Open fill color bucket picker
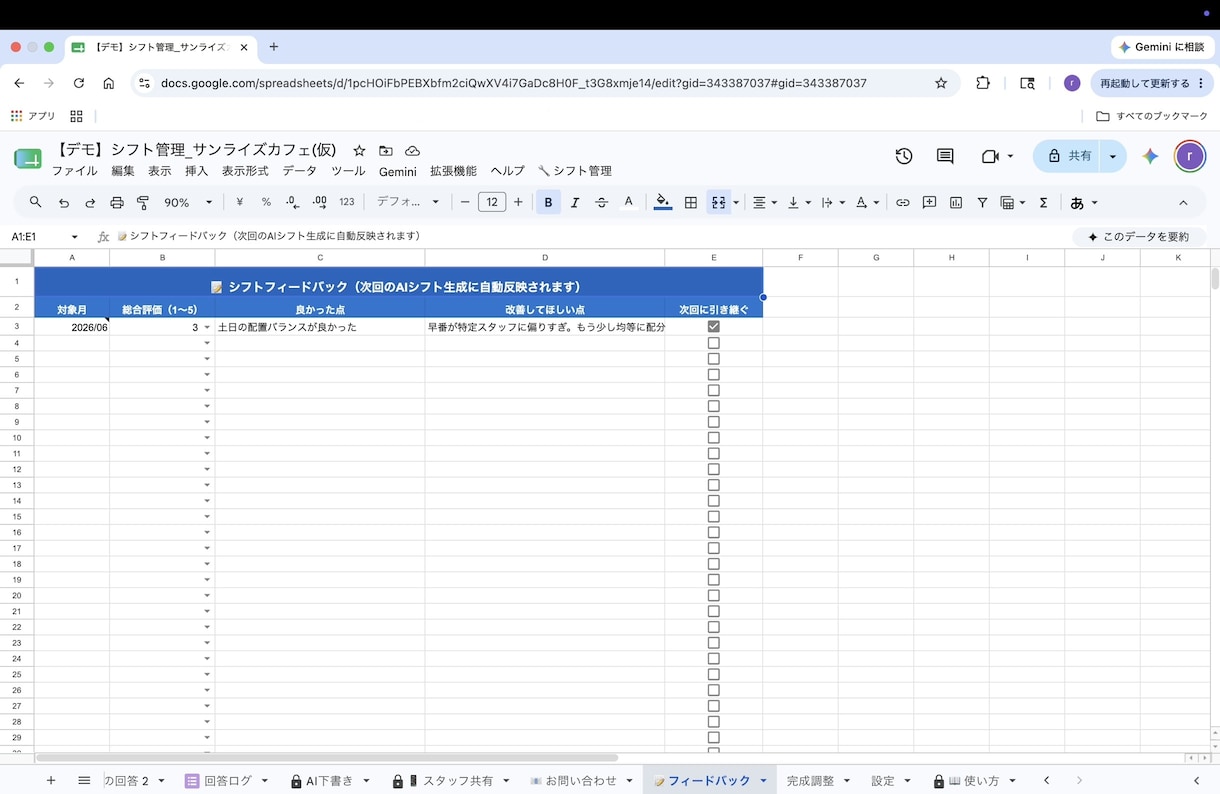 tap(662, 202)
